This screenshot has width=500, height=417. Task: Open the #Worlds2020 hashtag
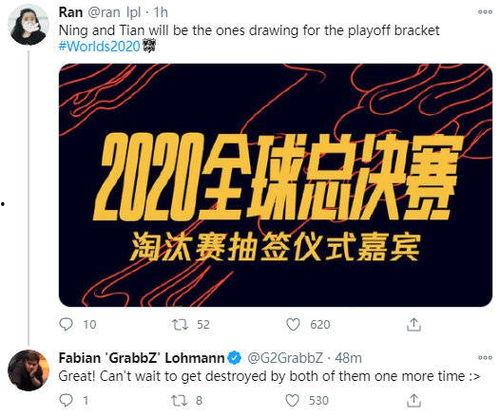(99, 46)
